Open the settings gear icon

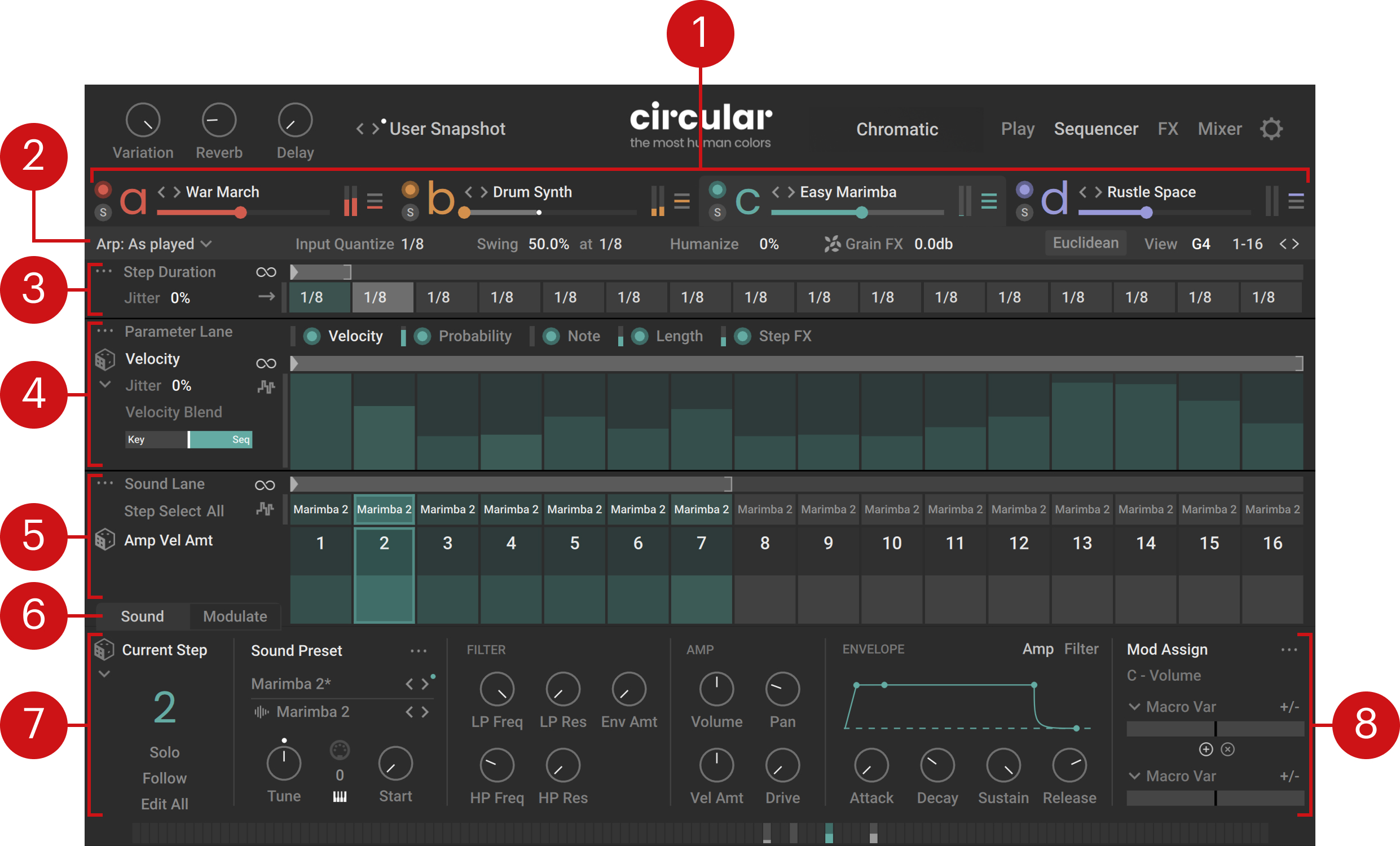tap(1271, 129)
